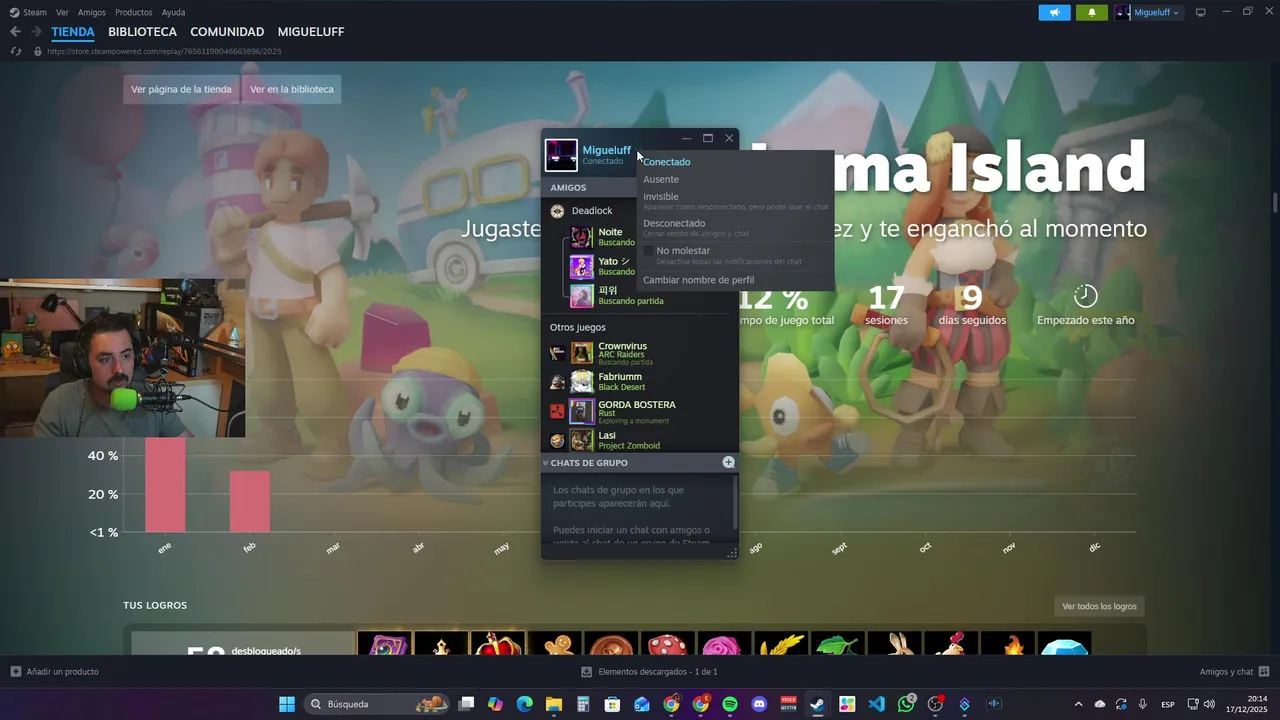This screenshot has width=1280, height=720.
Task: Click the Steam taskbar icon
Action: coord(817,704)
